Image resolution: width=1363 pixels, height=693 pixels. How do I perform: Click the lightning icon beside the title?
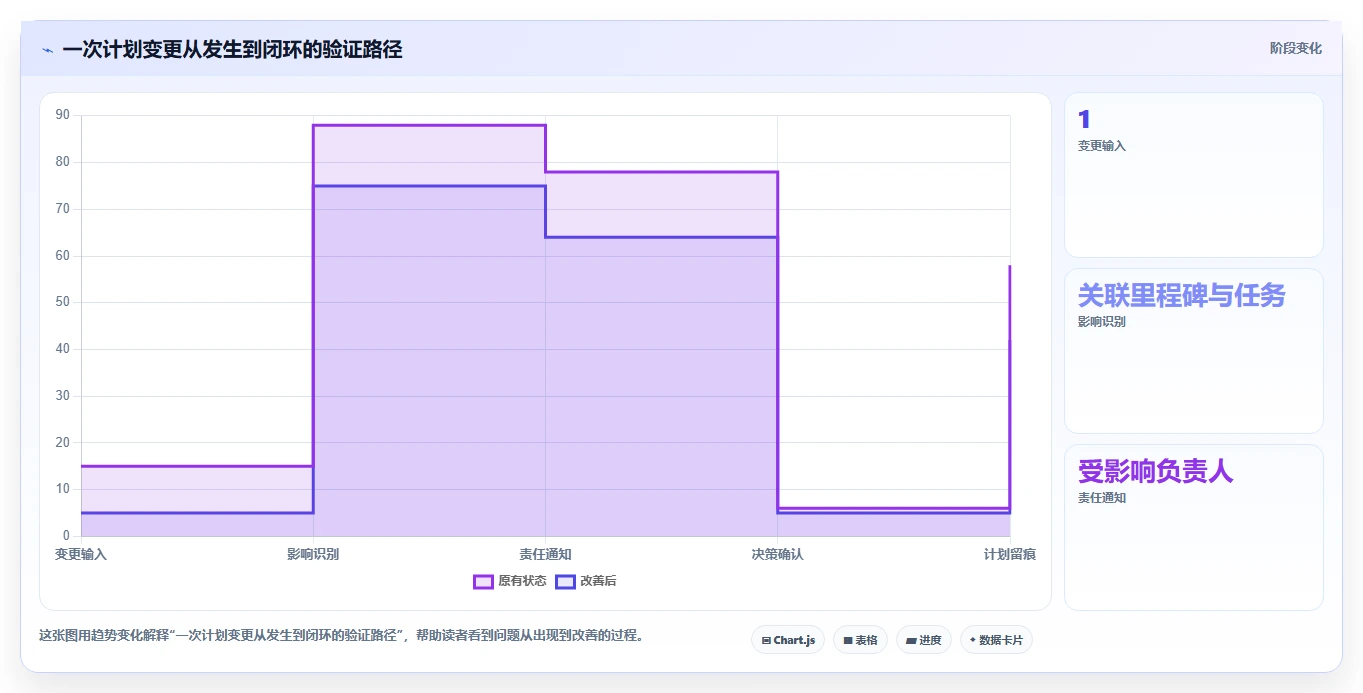point(47,49)
